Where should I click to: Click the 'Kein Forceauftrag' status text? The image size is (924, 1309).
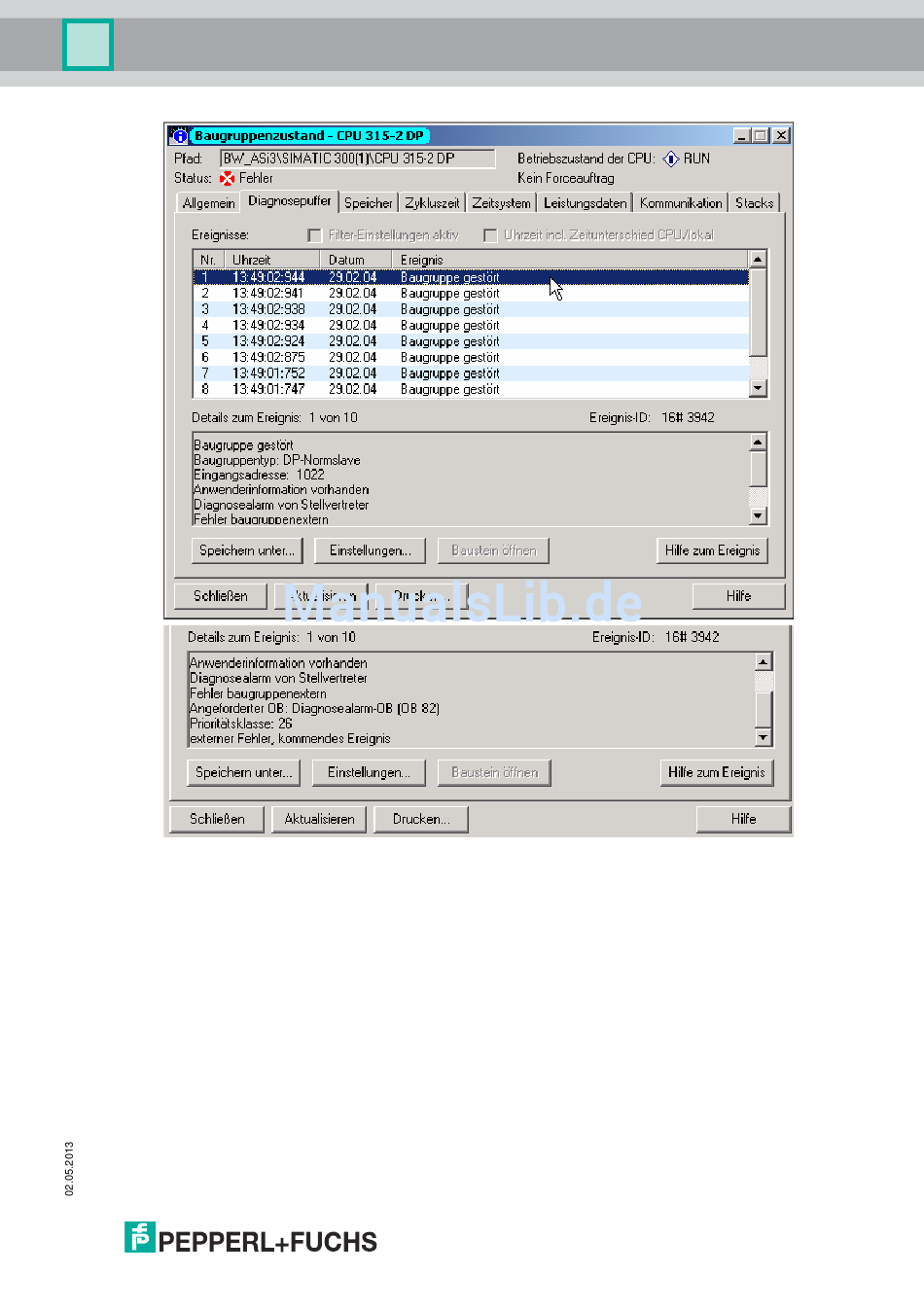point(566,178)
